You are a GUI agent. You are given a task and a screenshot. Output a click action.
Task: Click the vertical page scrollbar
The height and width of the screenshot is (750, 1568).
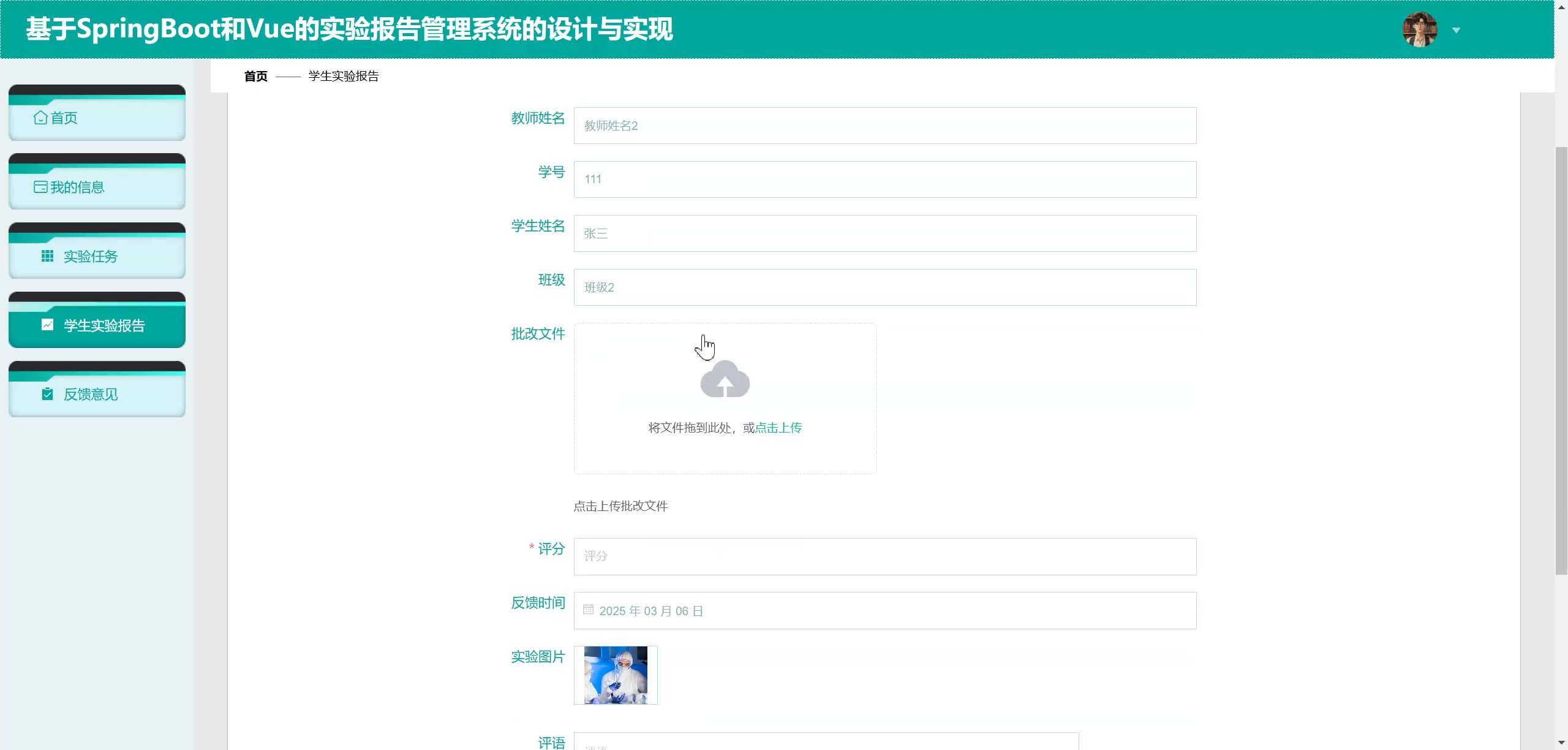(1561, 362)
